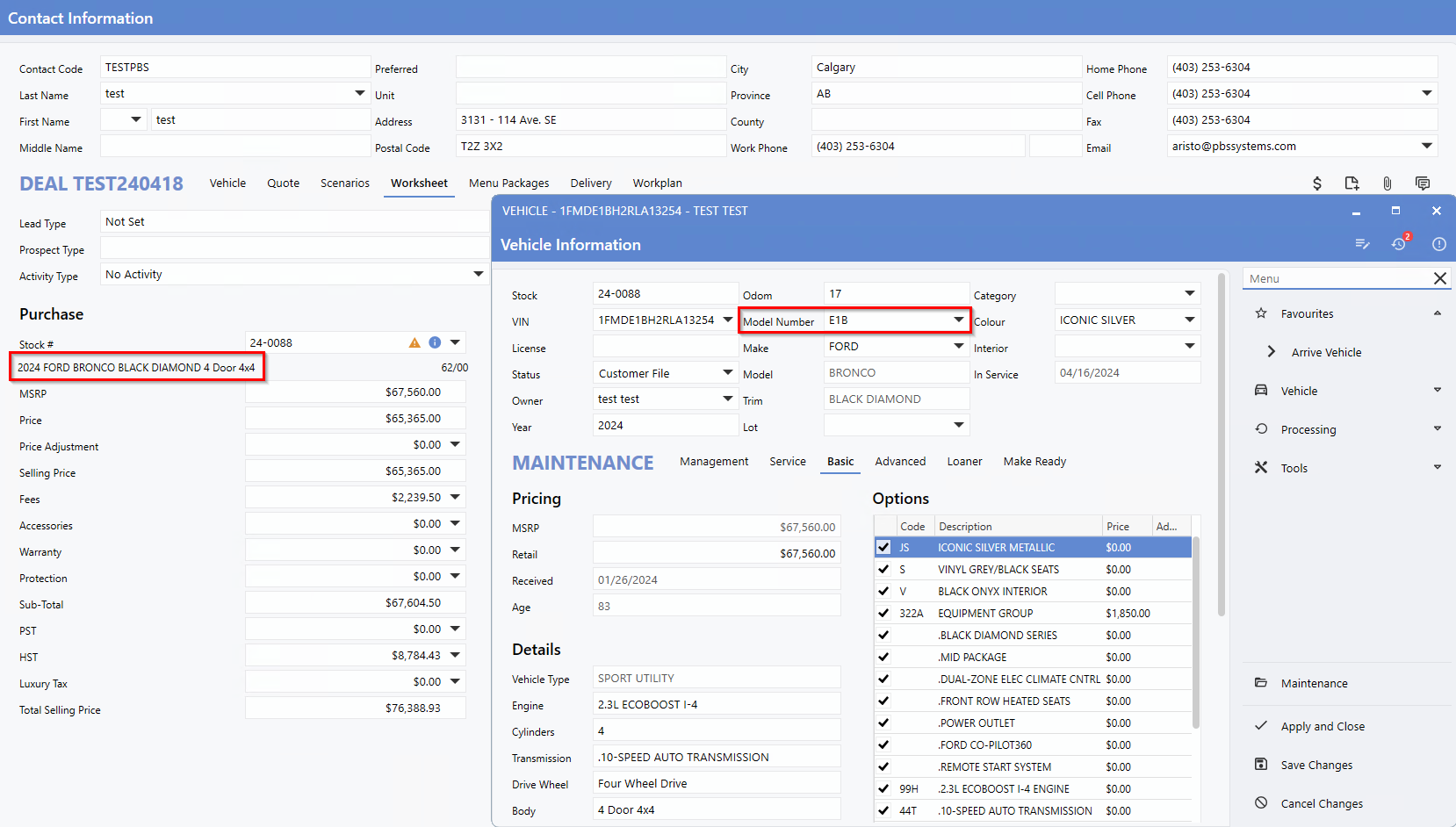Image resolution: width=1456 pixels, height=827 pixels.
Task: Expand the Fees dropdown arrow
Action: point(455,497)
